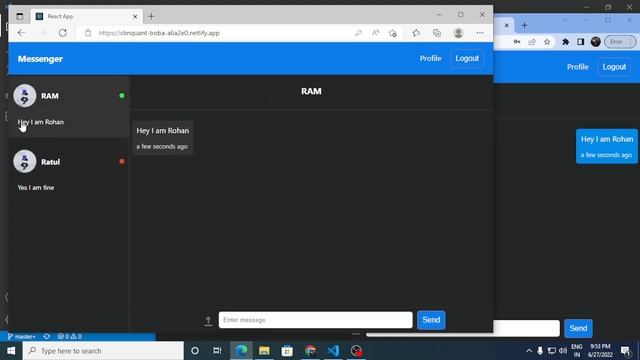
Task: Click Send in background Chrome window
Action: pos(578,328)
